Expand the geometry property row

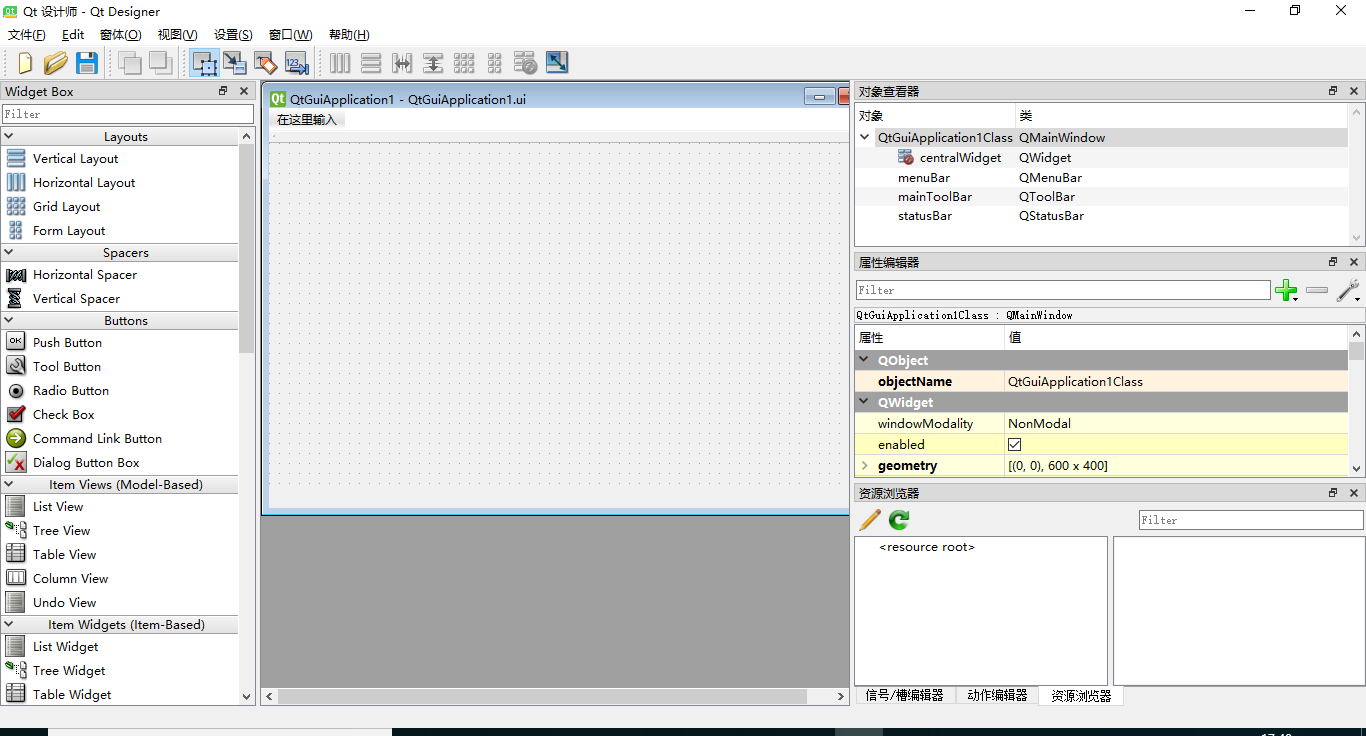pyautogui.click(x=864, y=465)
